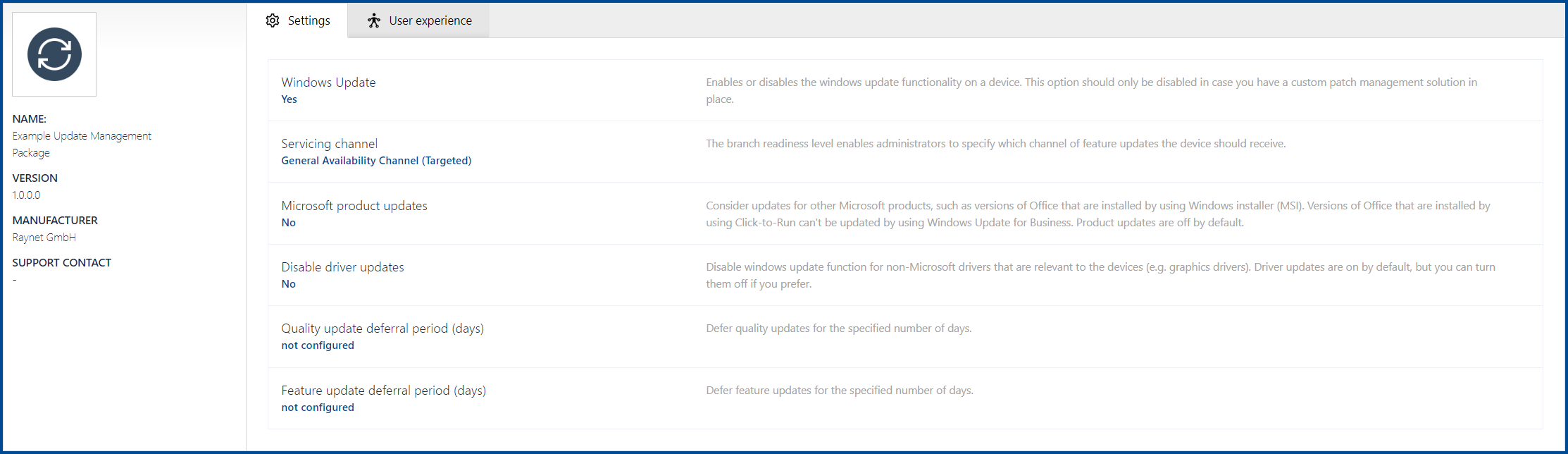This screenshot has width=1568, height=454.
Task: Click the person icon on User experience tab
Action: (375, 20)
